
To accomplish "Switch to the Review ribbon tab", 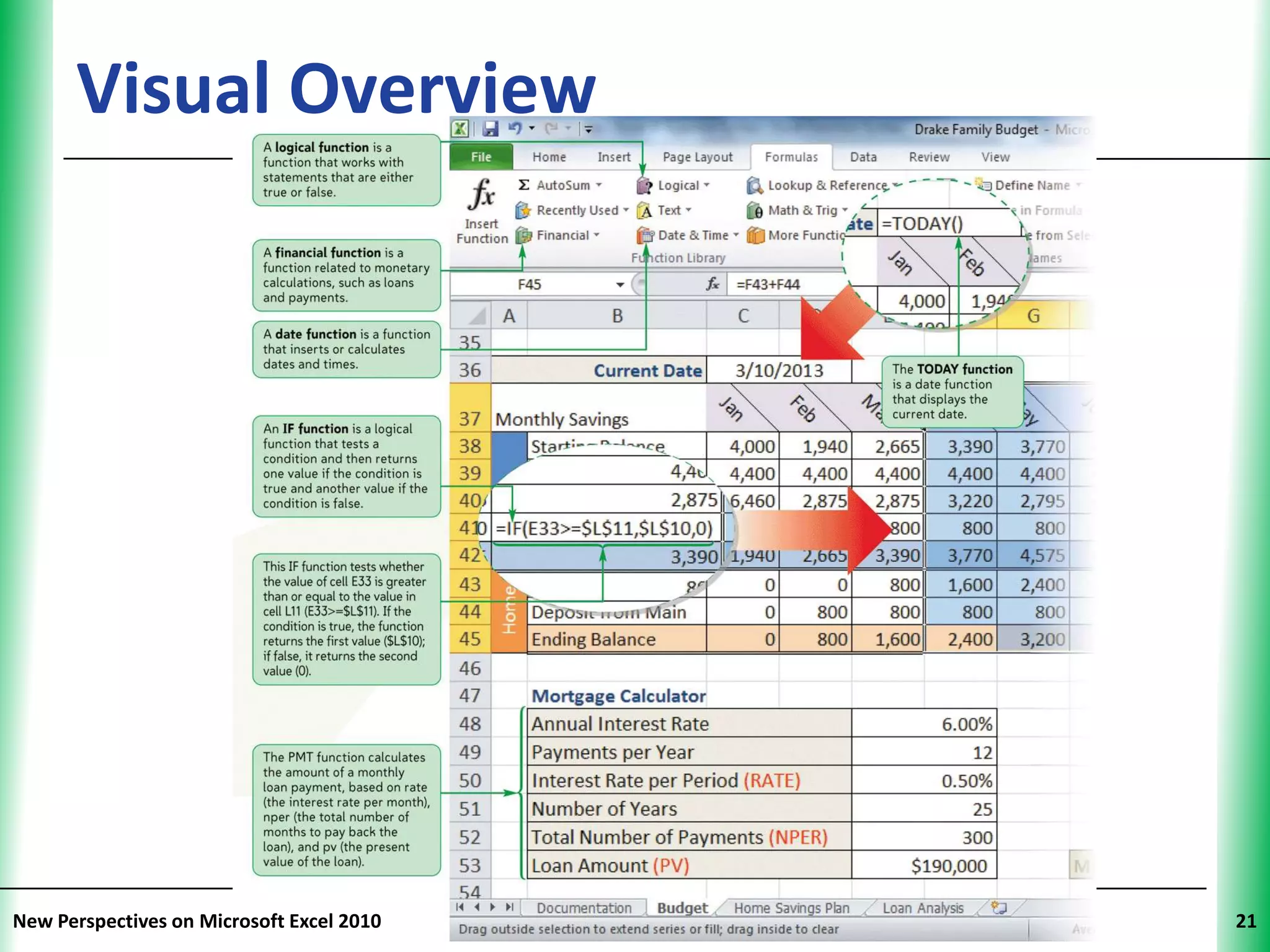I will tap(929, 157).
